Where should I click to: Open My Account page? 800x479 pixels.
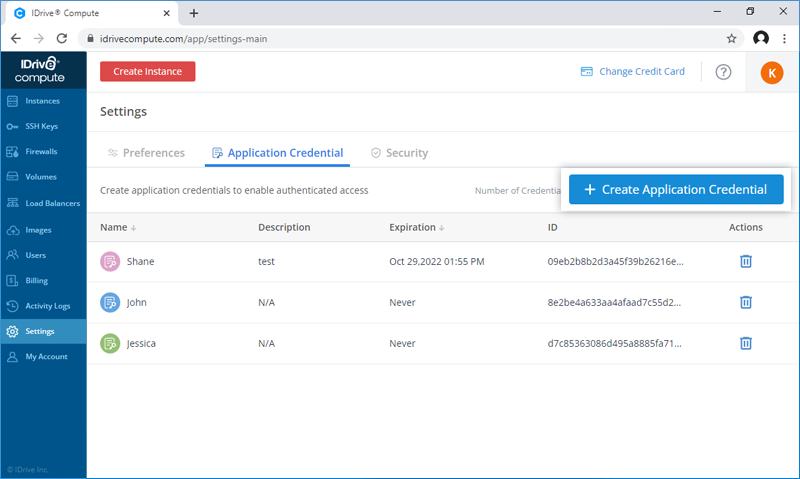pyautogui.click(x=43, y=357)
